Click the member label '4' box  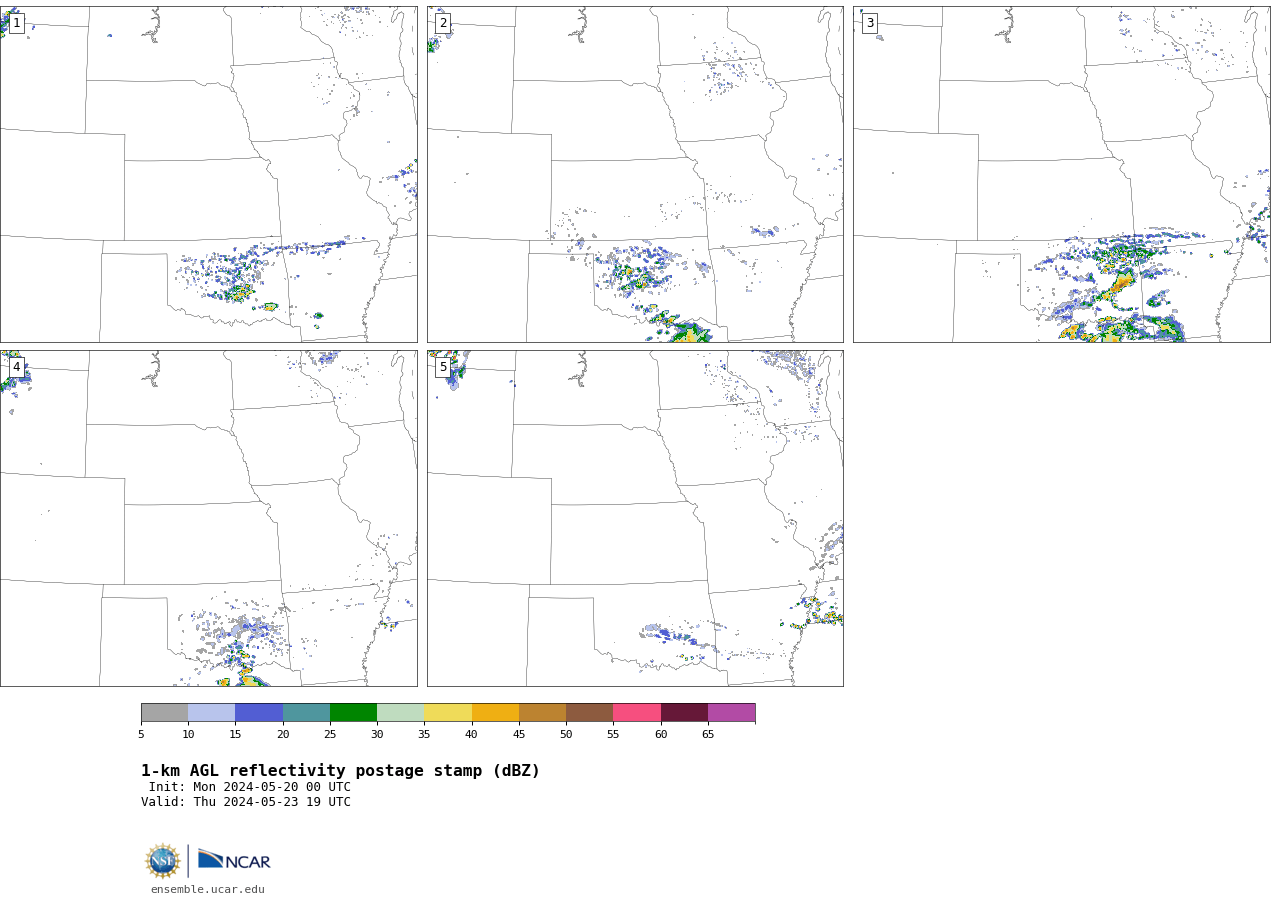[x=16, y=367]
